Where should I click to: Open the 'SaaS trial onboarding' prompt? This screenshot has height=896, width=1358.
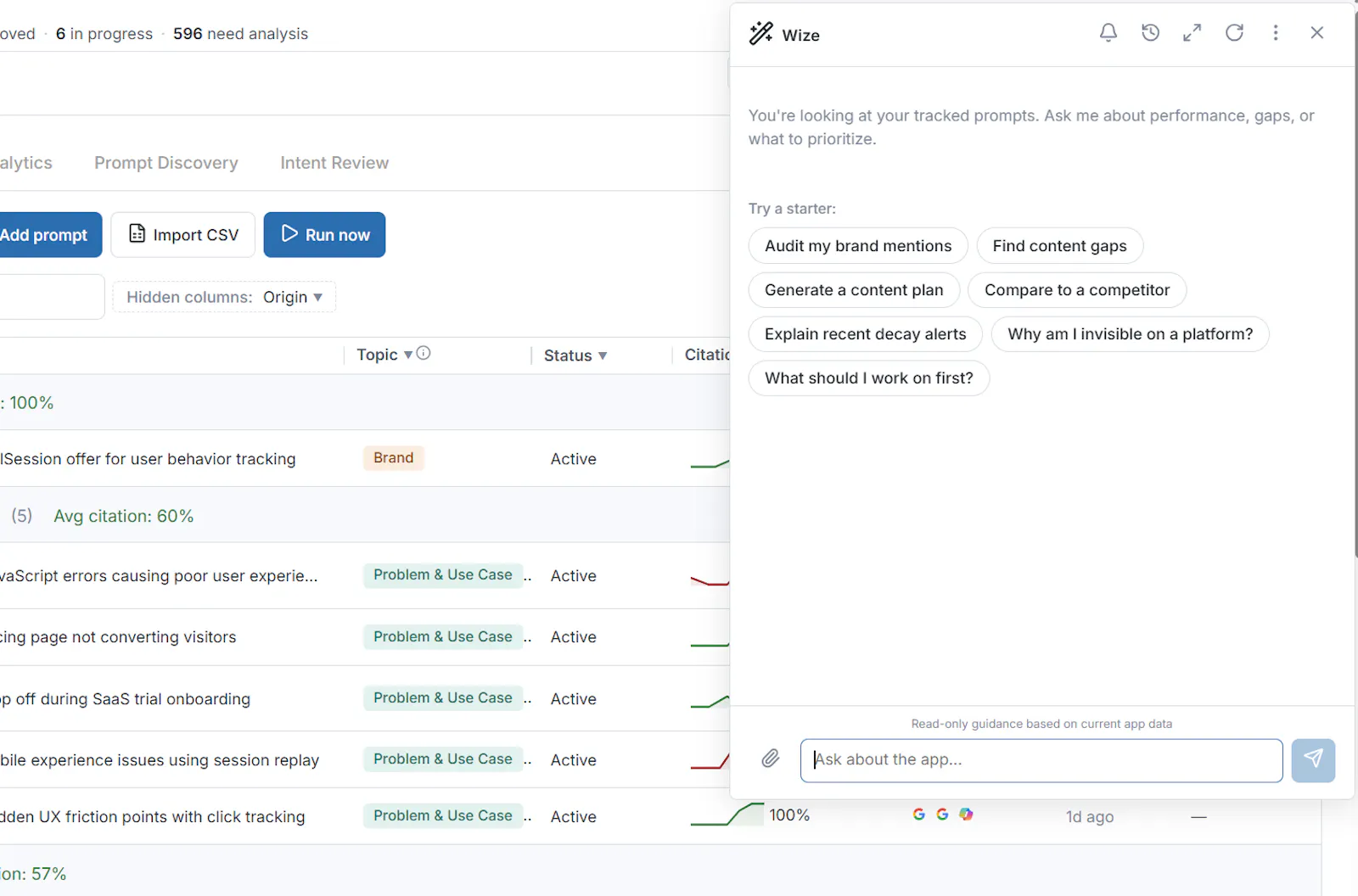click(125, 699)
